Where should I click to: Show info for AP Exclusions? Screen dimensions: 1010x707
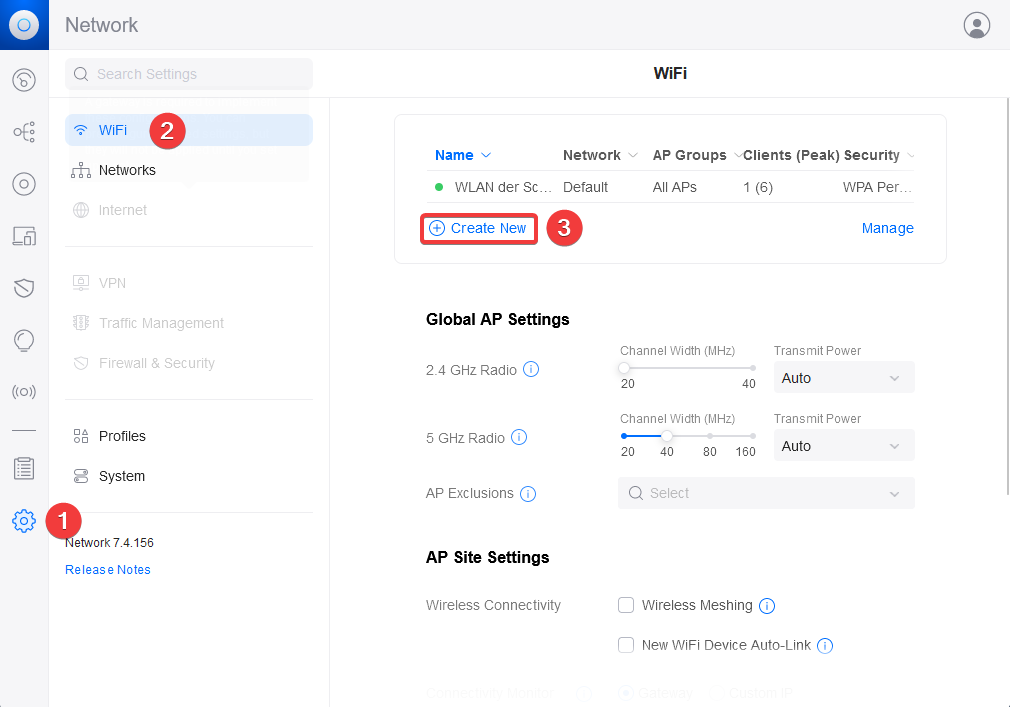coord(528,493)
